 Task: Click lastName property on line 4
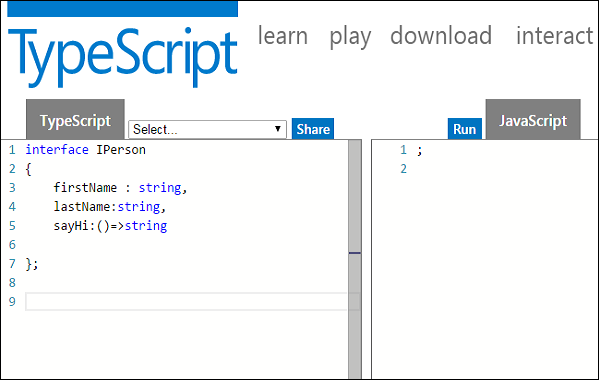pyautogui.click(x=82, y=207)
